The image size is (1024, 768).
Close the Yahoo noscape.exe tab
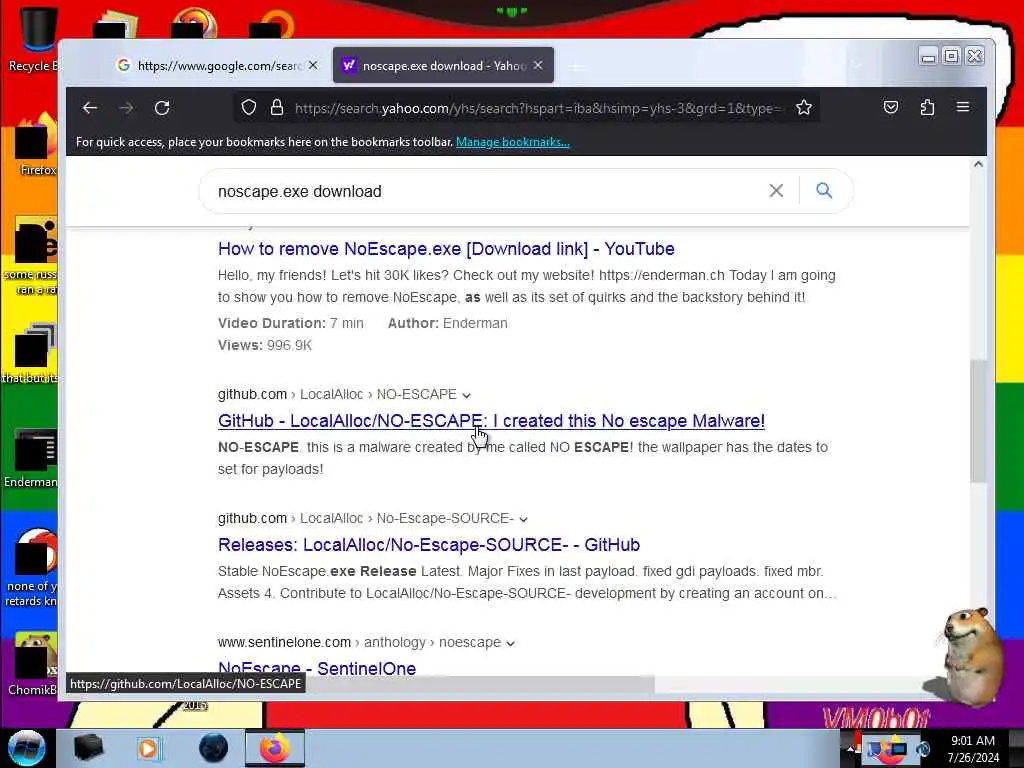click(x=538, y=65)
